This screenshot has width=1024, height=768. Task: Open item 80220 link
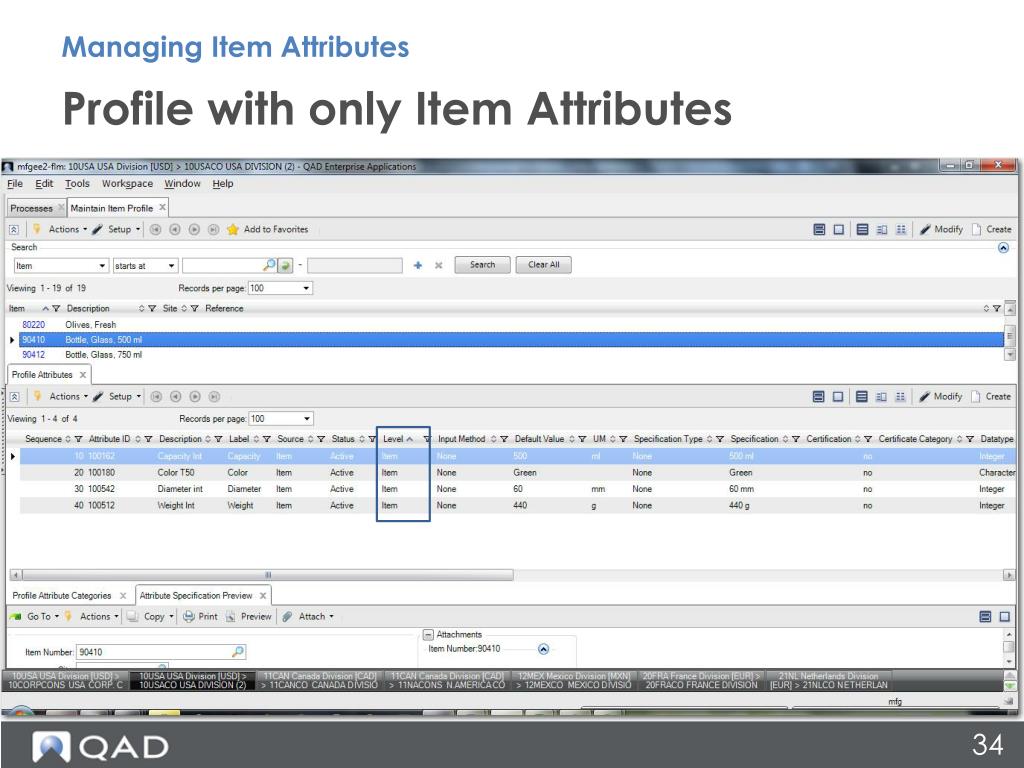click(x=33, y=325)
